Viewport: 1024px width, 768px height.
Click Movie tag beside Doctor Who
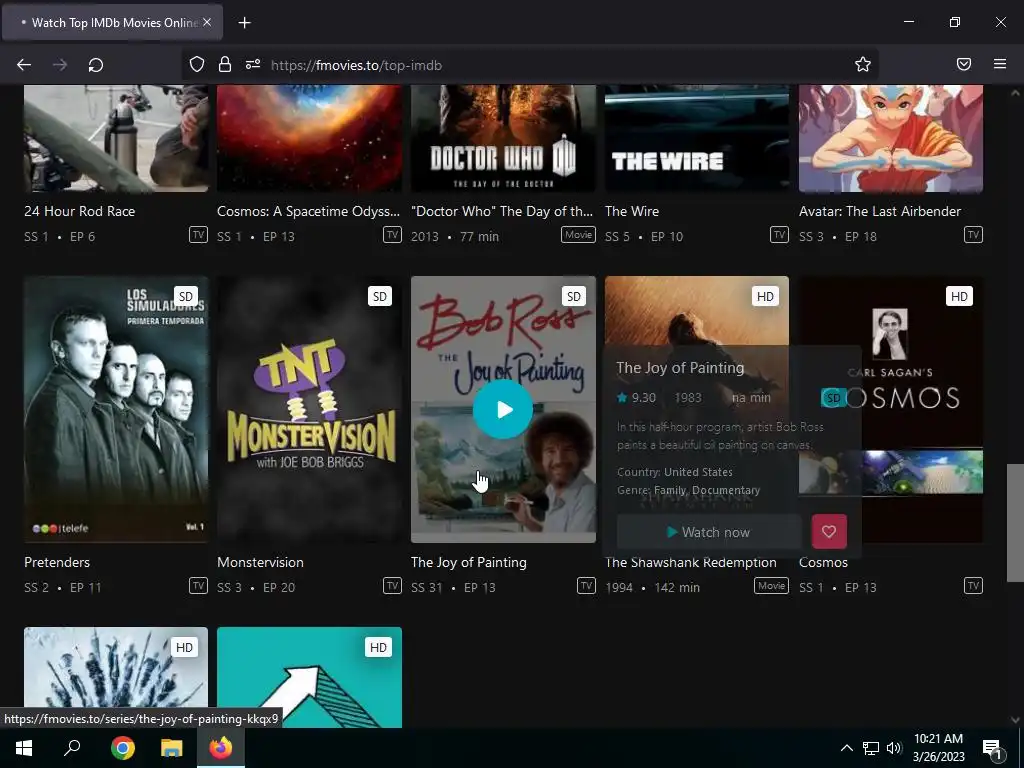click(578, 234)
